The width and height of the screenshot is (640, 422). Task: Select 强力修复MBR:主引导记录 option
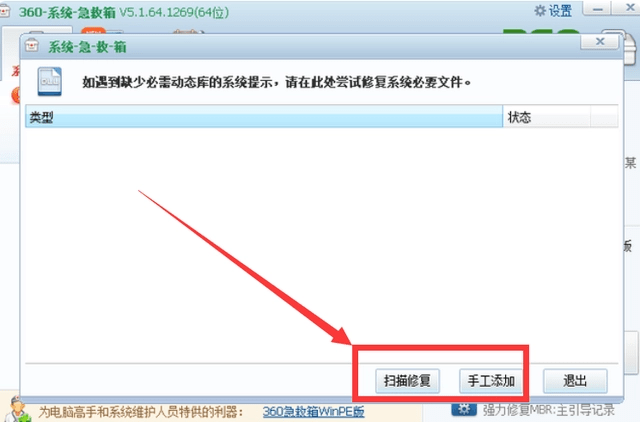(549, 410)
